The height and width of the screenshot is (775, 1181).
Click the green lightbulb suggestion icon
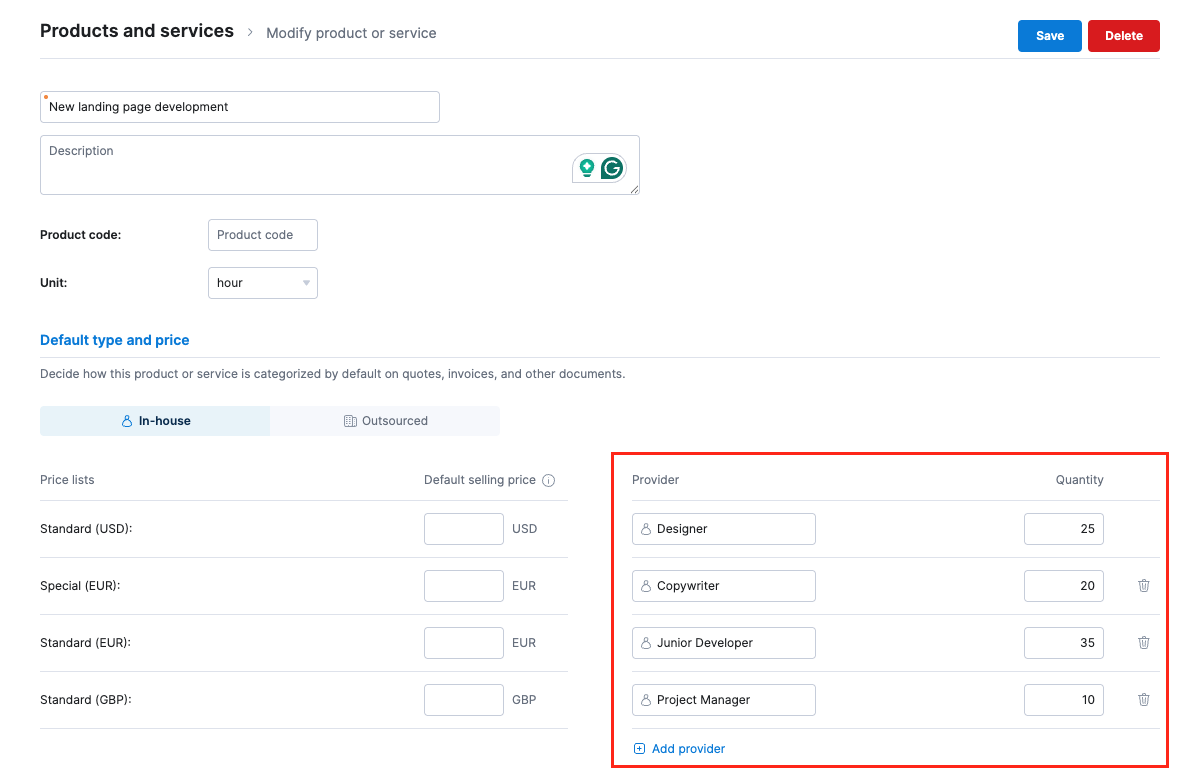(587, 168)
